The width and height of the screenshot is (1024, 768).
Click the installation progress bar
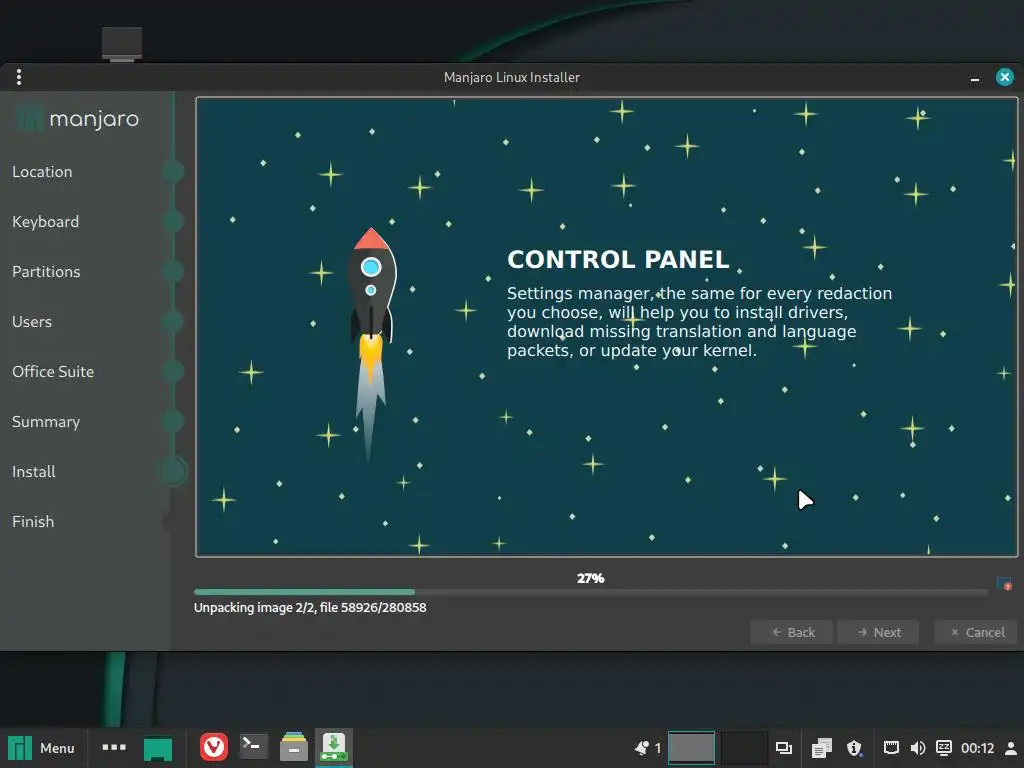[590, 592]
